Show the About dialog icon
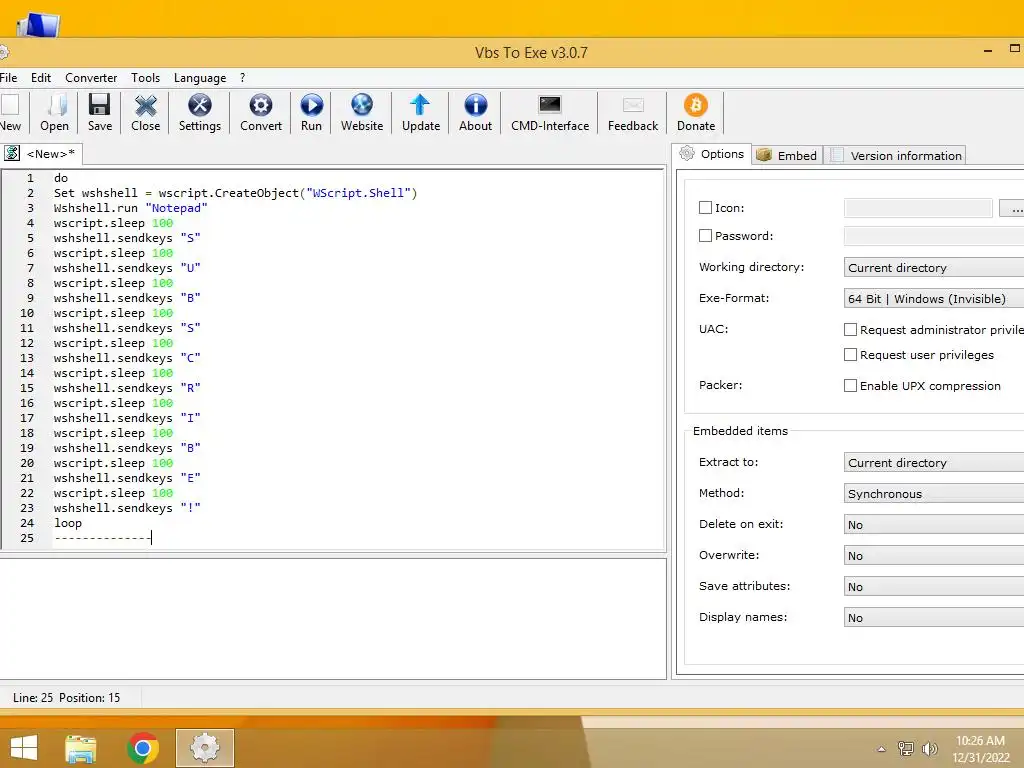The width and height of the screenshot is (1024, 768). coord(475,112)
